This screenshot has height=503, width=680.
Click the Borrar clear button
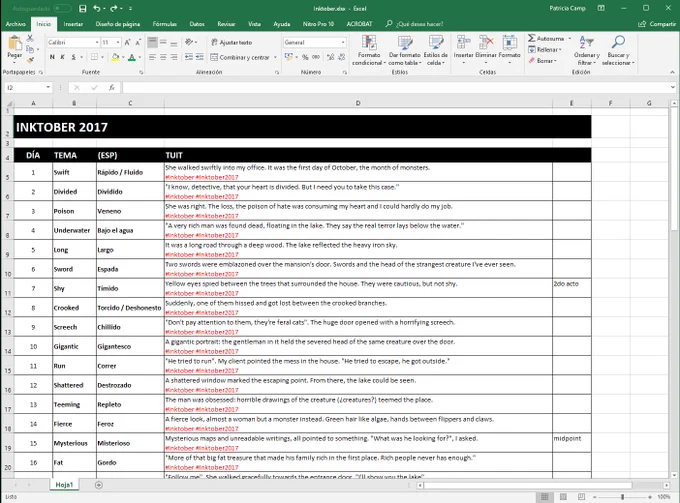click(x=543, y=61)
